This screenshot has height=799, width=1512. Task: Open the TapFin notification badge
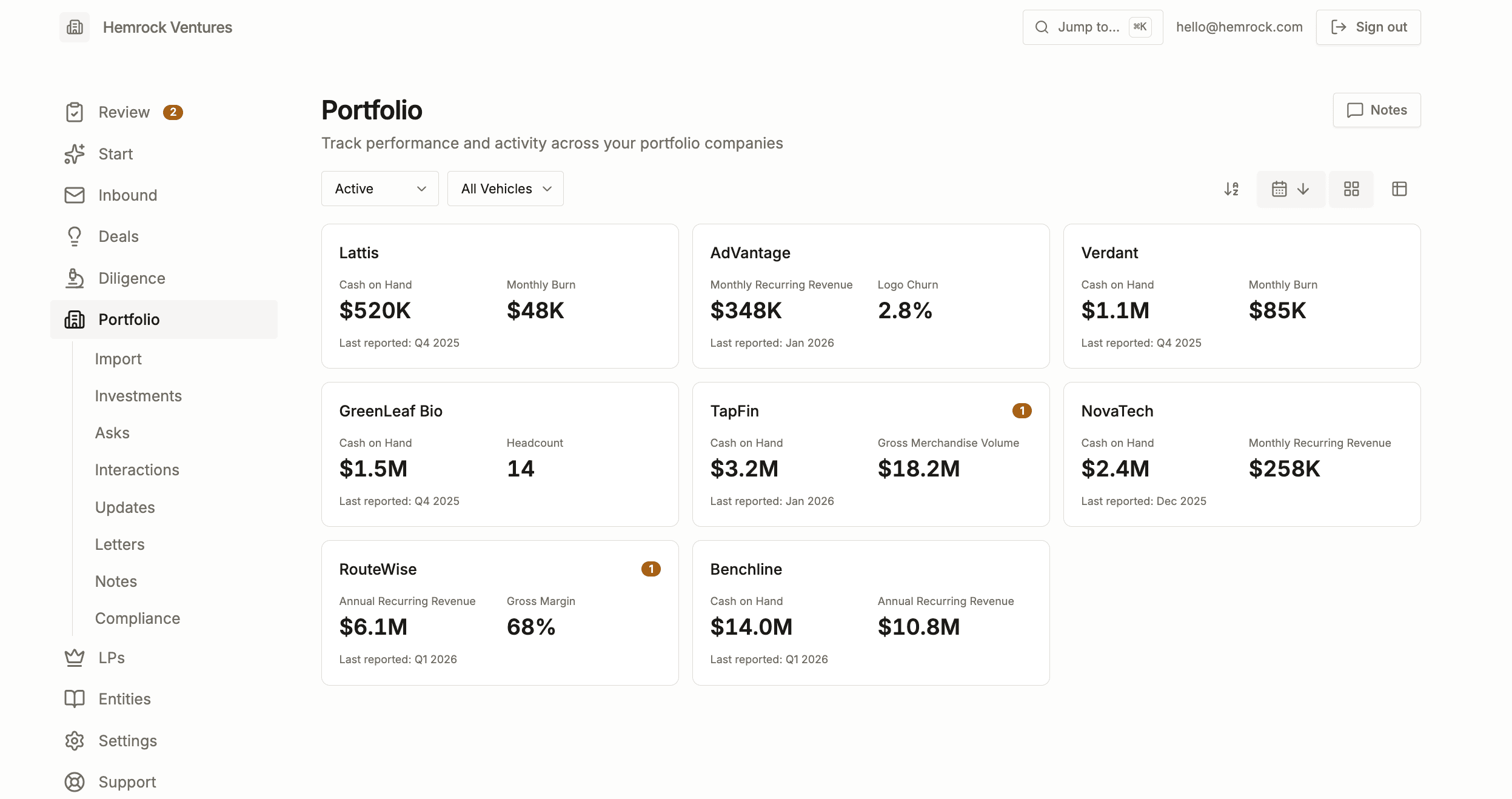pos(1022,411)
